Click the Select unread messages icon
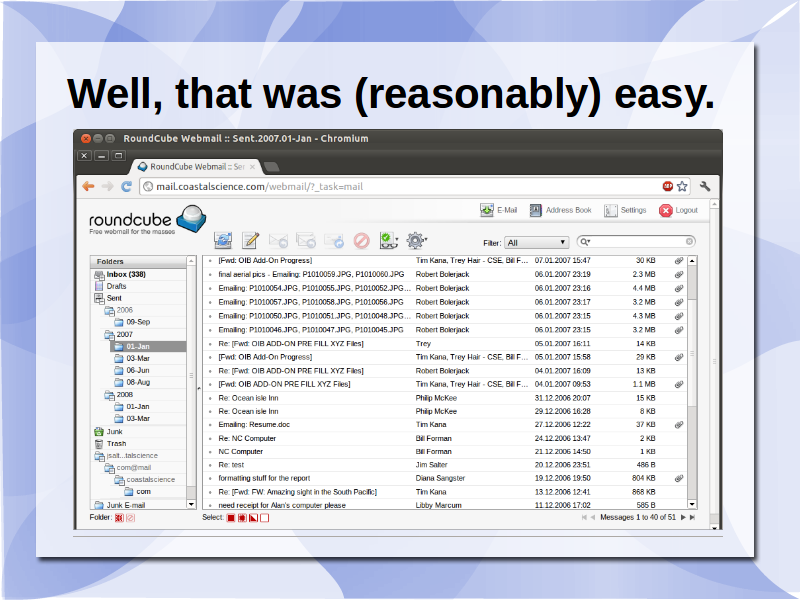 click(242, 518)
